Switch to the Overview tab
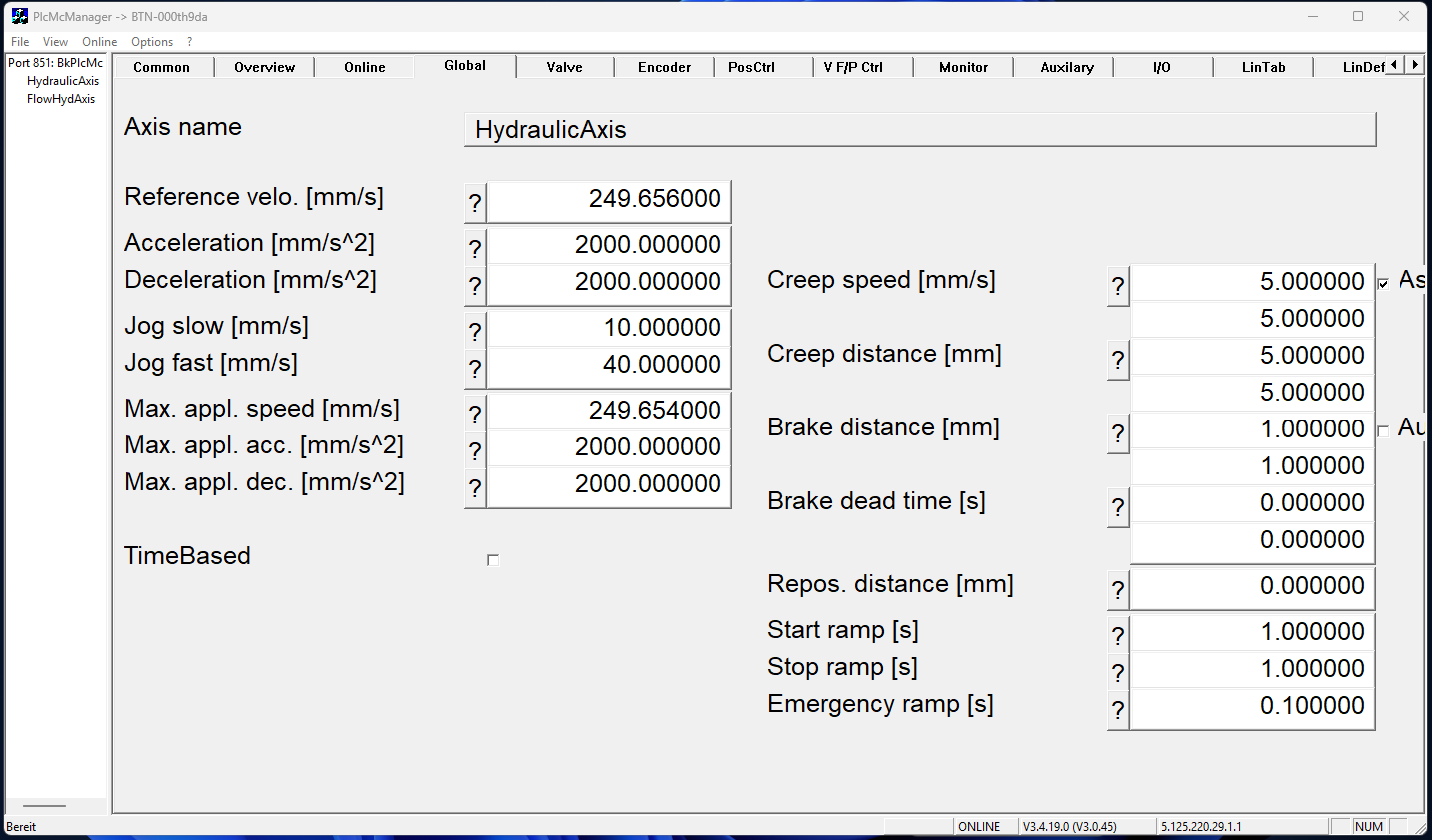This screenshot has height=840, width=1432. 265,67
